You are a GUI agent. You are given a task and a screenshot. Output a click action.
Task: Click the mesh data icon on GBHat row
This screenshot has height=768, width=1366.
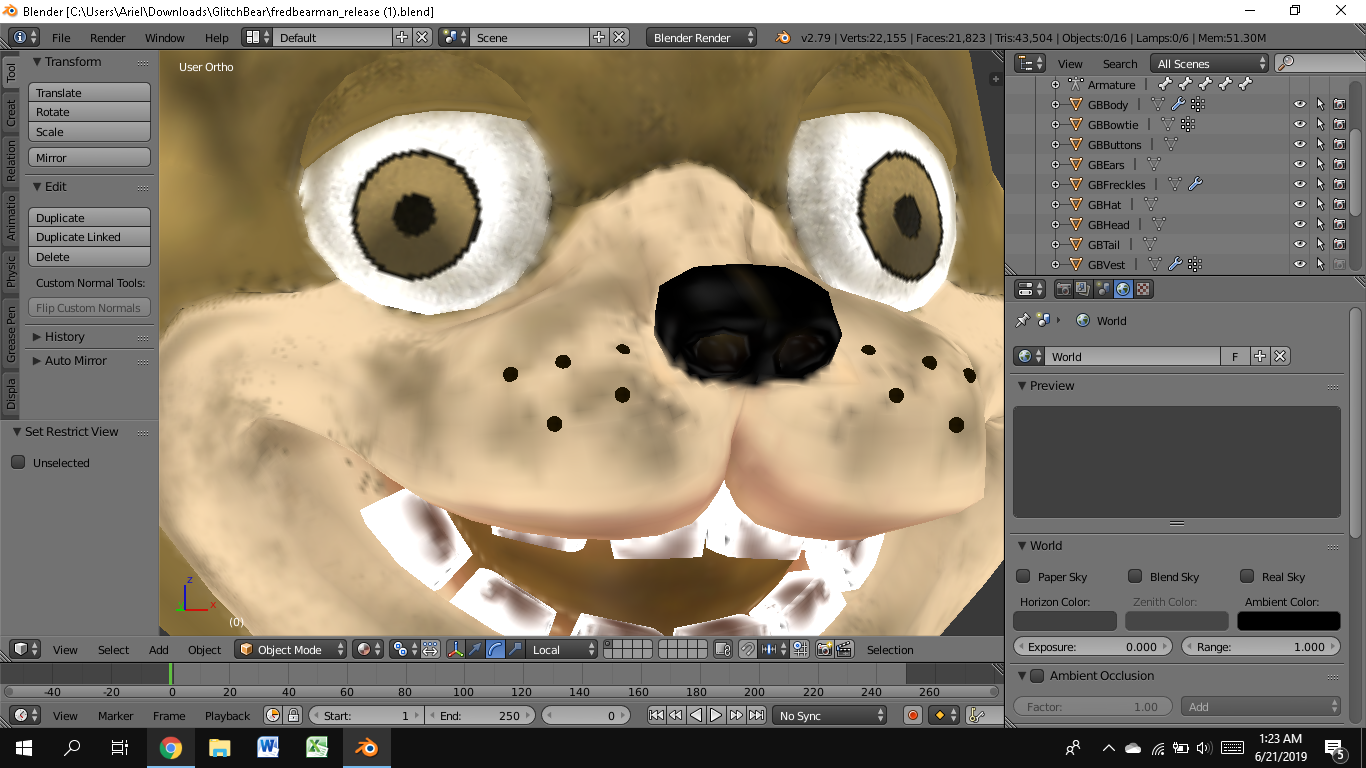(x=1151, y=205)
